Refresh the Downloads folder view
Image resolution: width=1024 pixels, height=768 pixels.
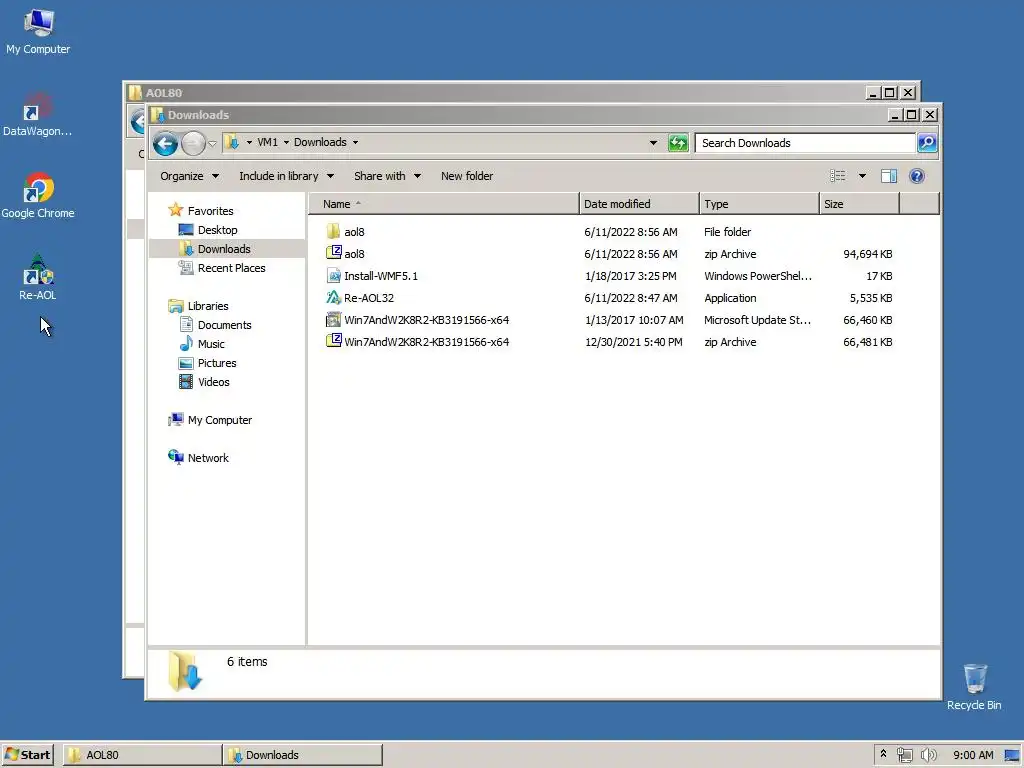coord(678,142)
